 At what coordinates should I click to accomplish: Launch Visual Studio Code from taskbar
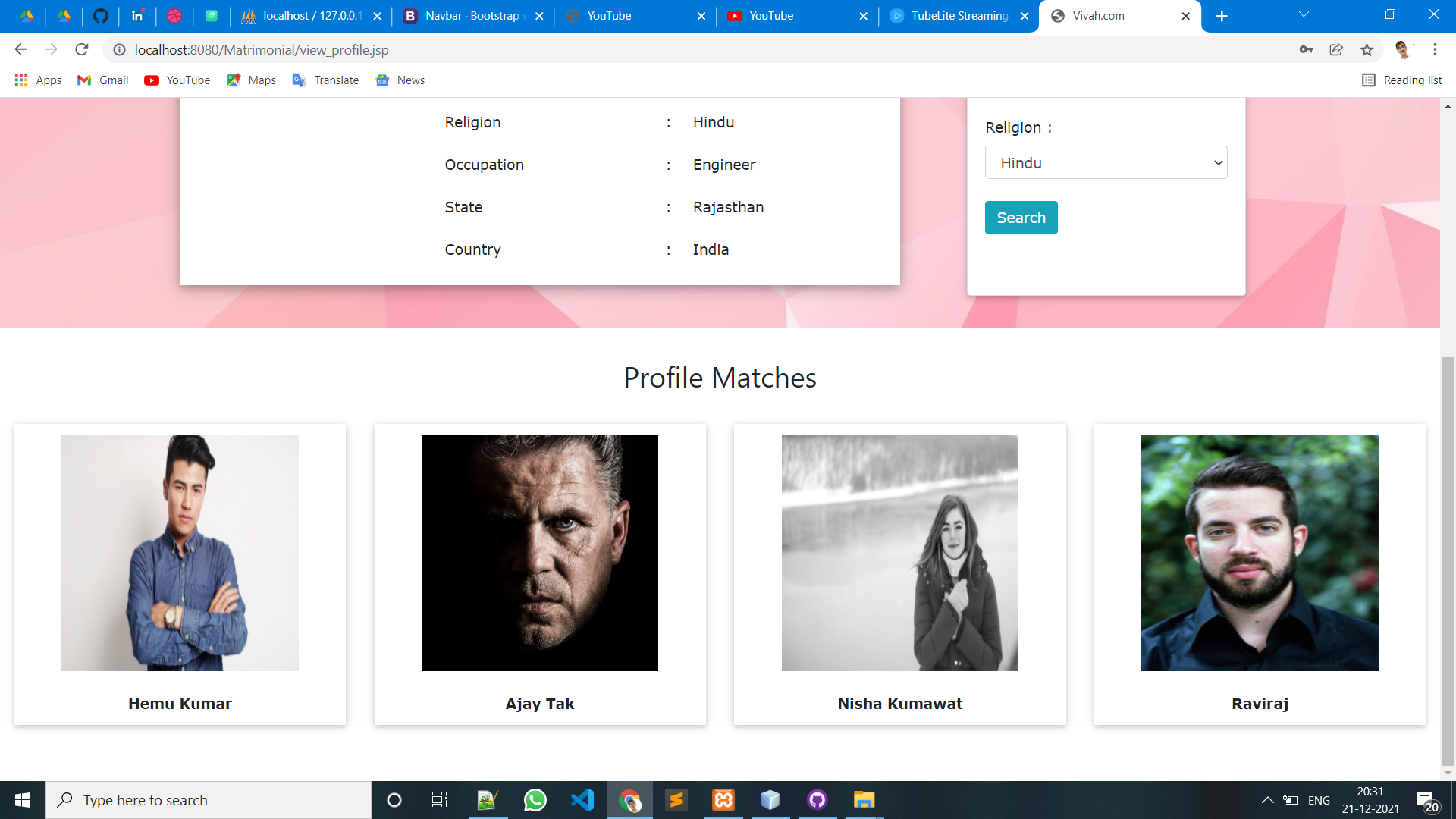pyautogui.click(x=582, y=800)
